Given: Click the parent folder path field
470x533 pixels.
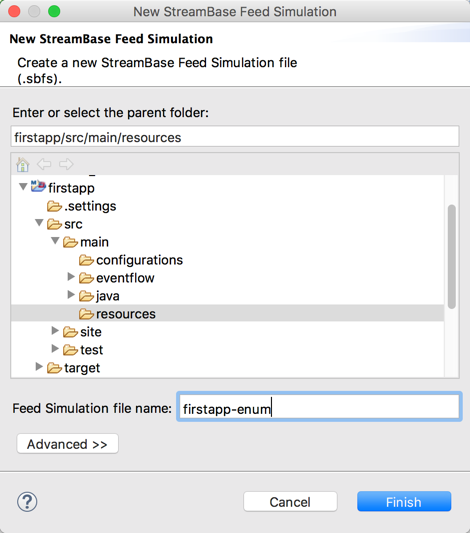Looking at the screenshot, I should coord(235,137).
